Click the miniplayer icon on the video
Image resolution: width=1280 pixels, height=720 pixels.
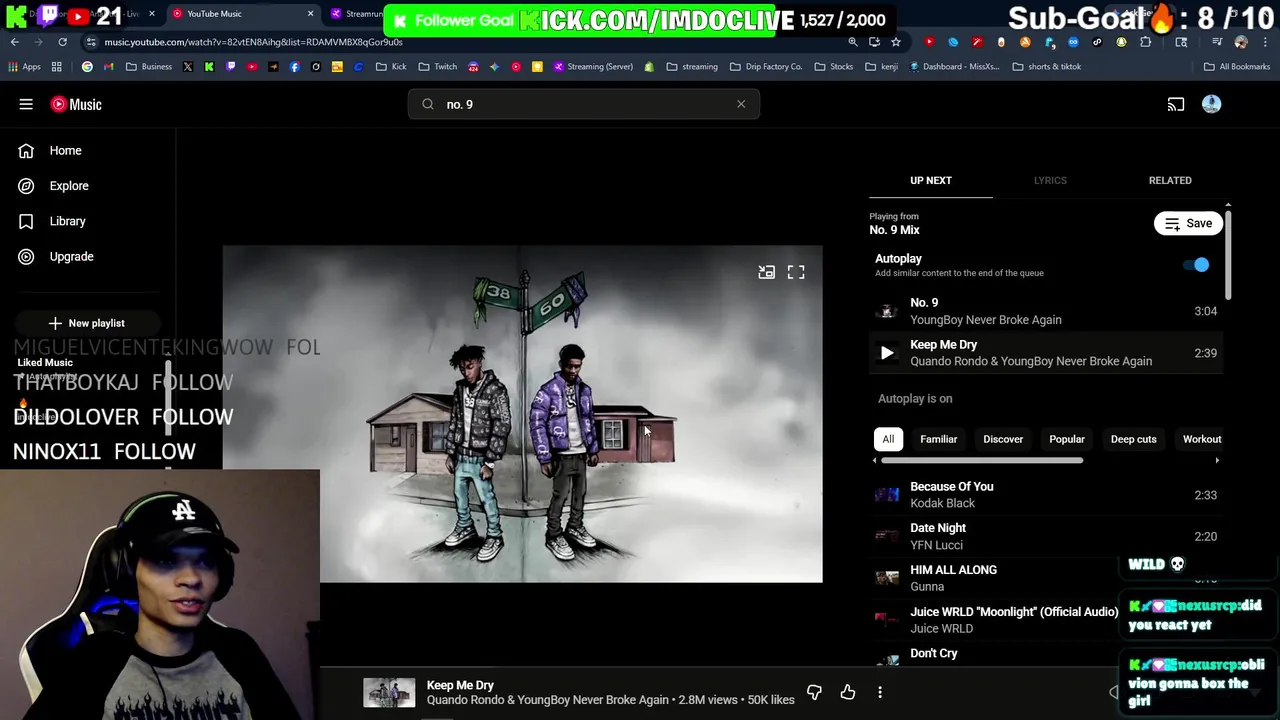tap(766, 272)
